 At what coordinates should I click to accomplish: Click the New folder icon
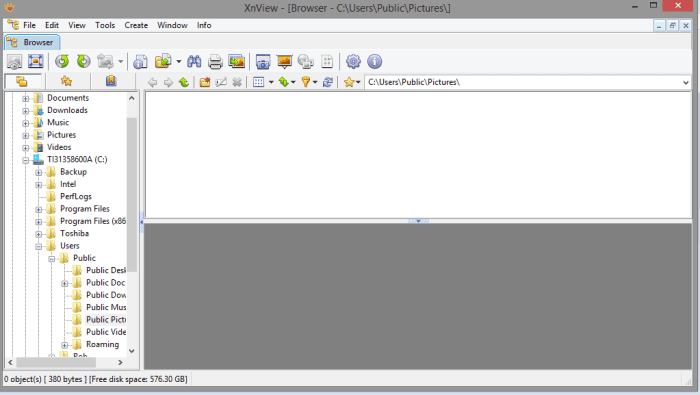coord(205,82)
